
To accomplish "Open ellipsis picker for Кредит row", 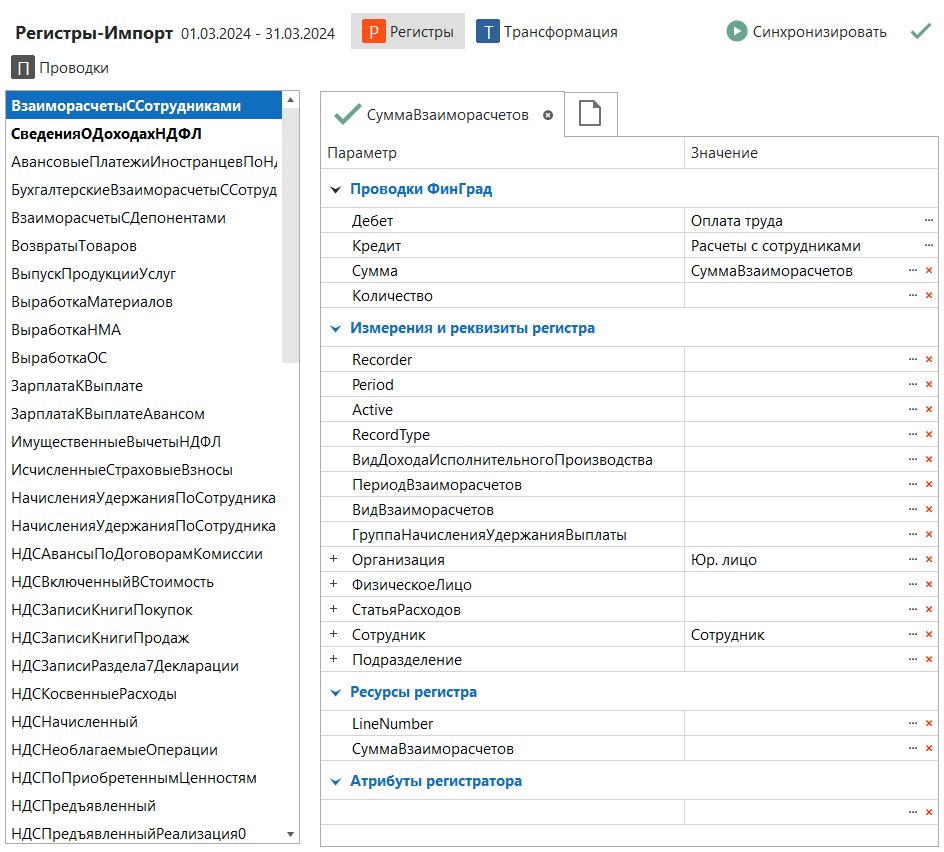I will coord(929,246).
